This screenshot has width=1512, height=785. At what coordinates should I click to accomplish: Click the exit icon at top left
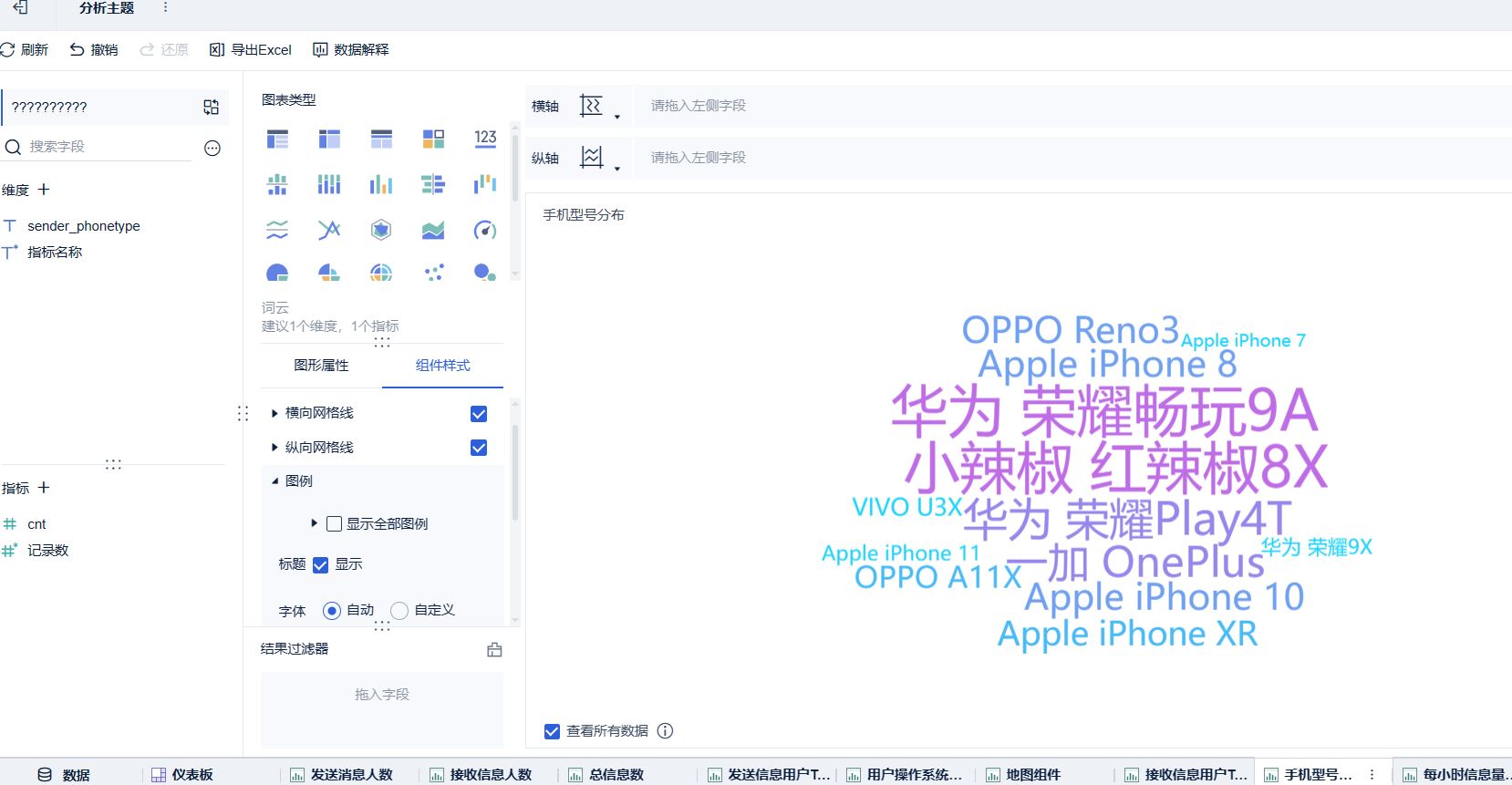click(x=20, y=7)
